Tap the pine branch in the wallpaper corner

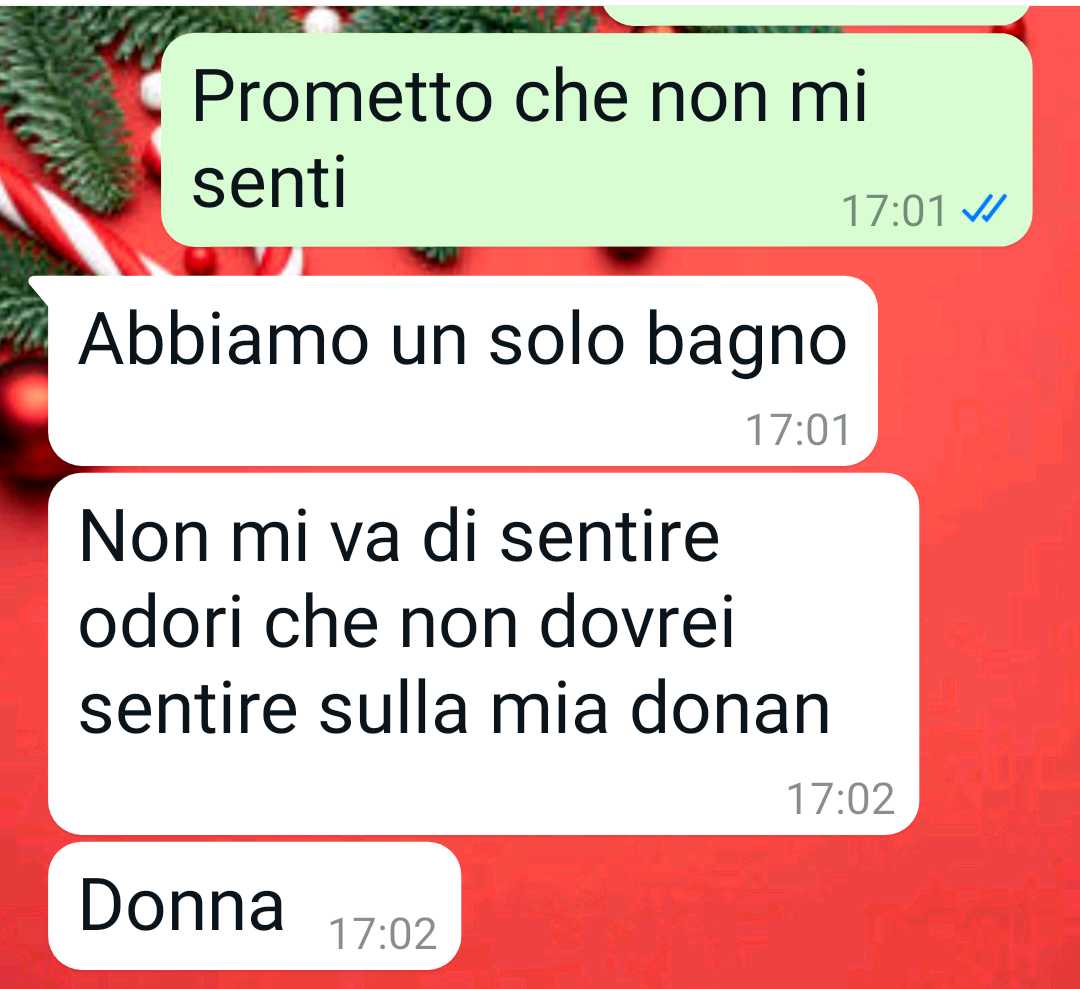click(65, 103)
